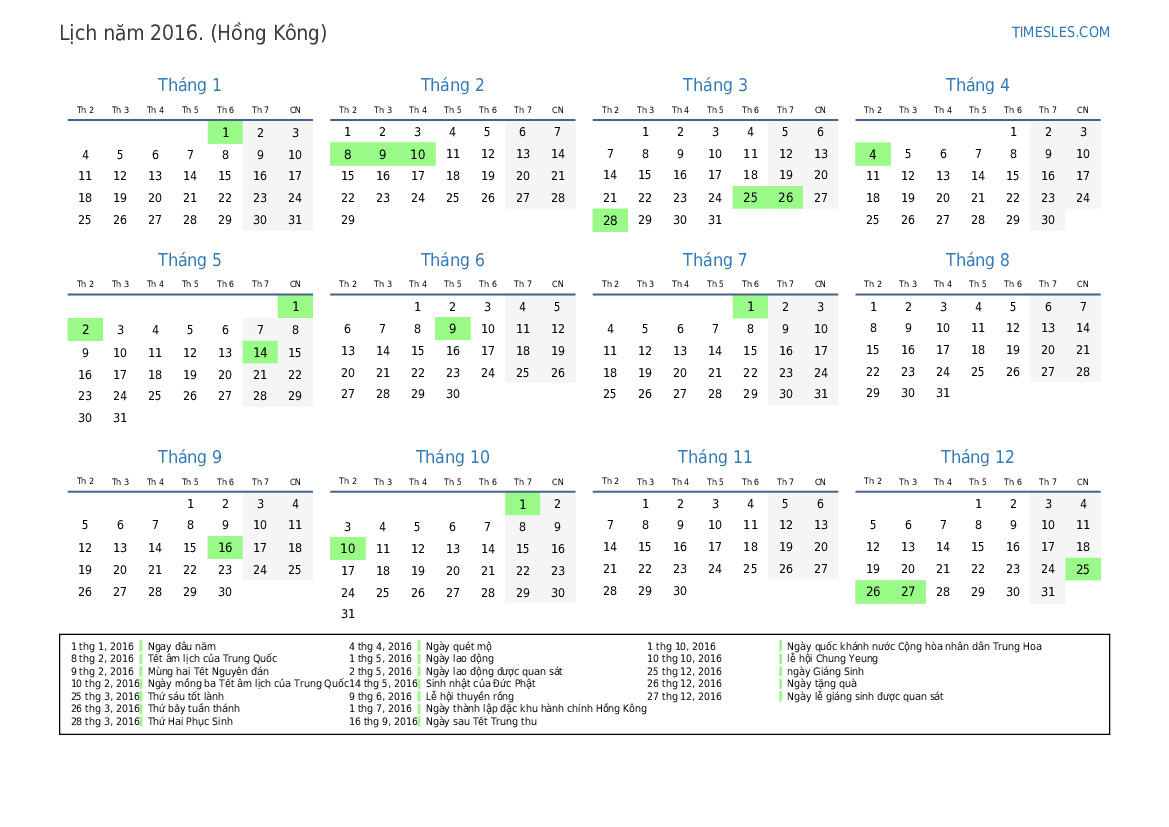1169x827 pixels.
Task: Click legend entry 'Thứ sáu tốt lành'
Action: [x=186, y=696]
